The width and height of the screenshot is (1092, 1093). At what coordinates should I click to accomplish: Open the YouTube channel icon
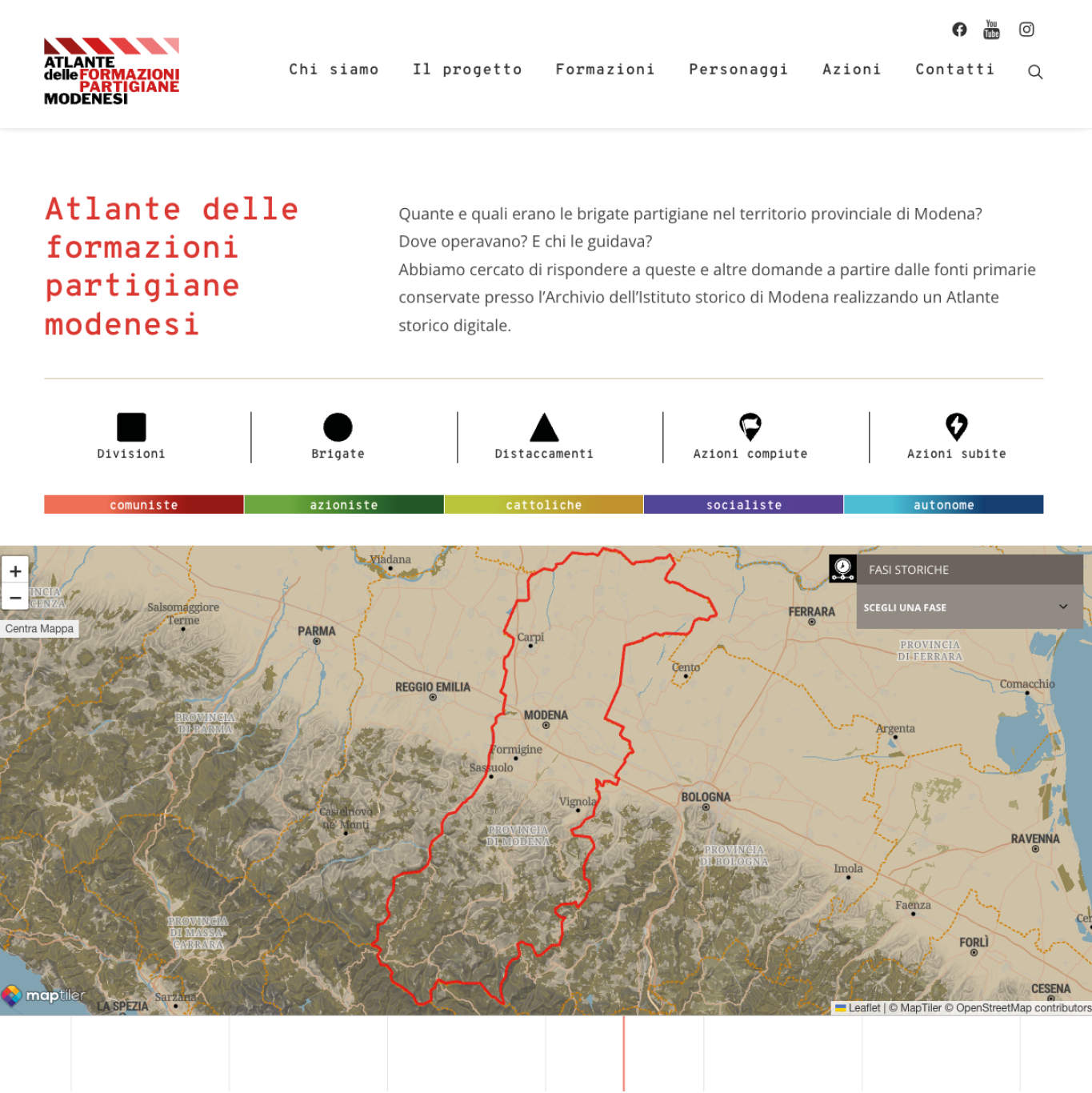[992, 30]
